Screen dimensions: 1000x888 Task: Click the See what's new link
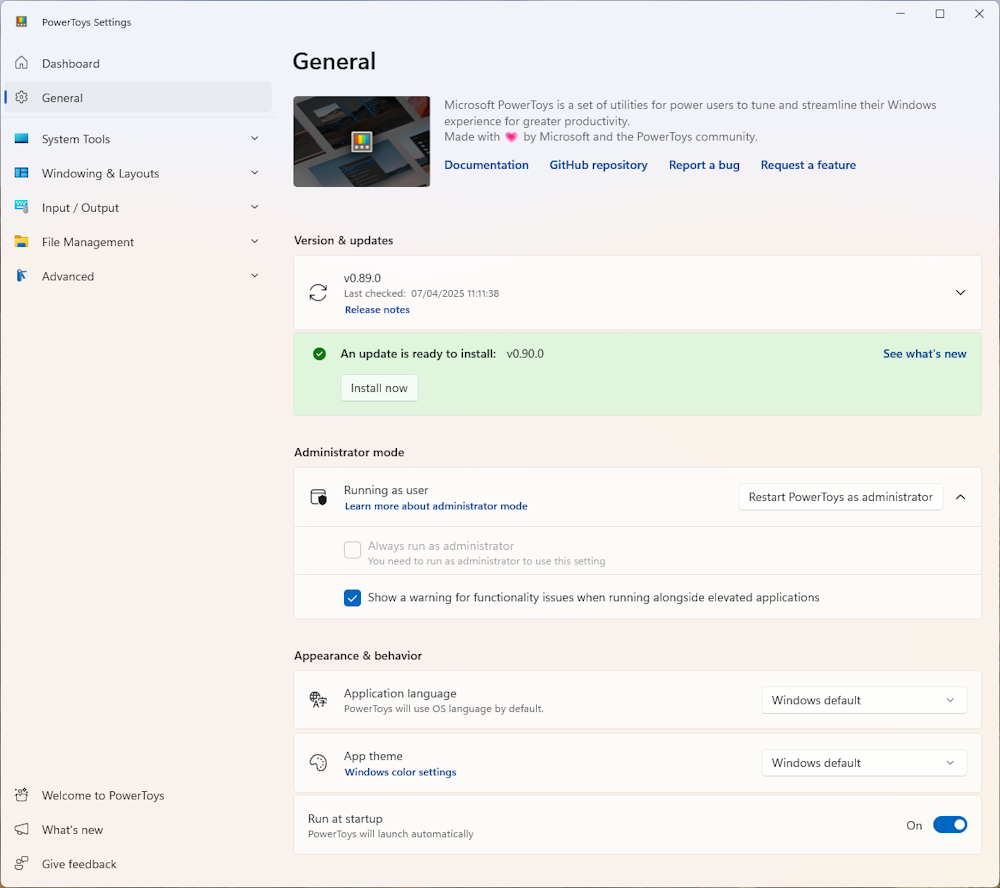925,354
